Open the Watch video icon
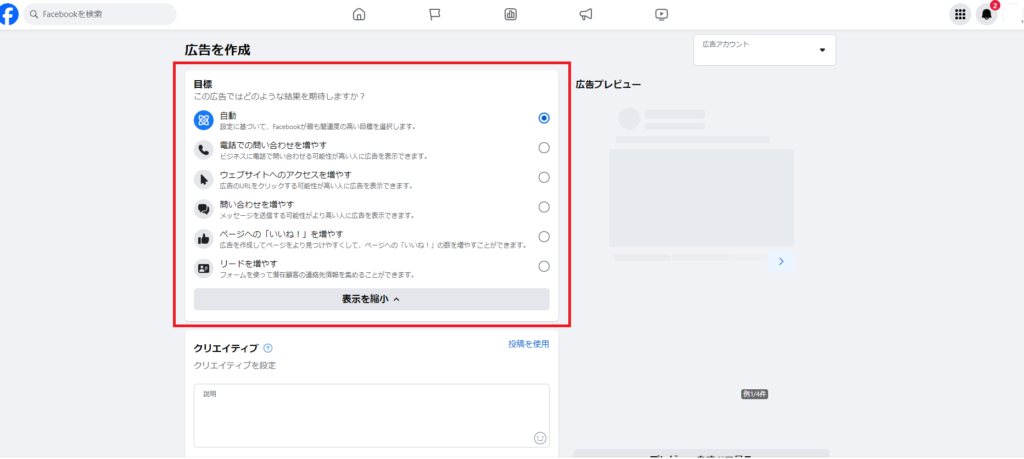Image resolution: width=1024 pixels, height=459 pixels. pos(661,14)
